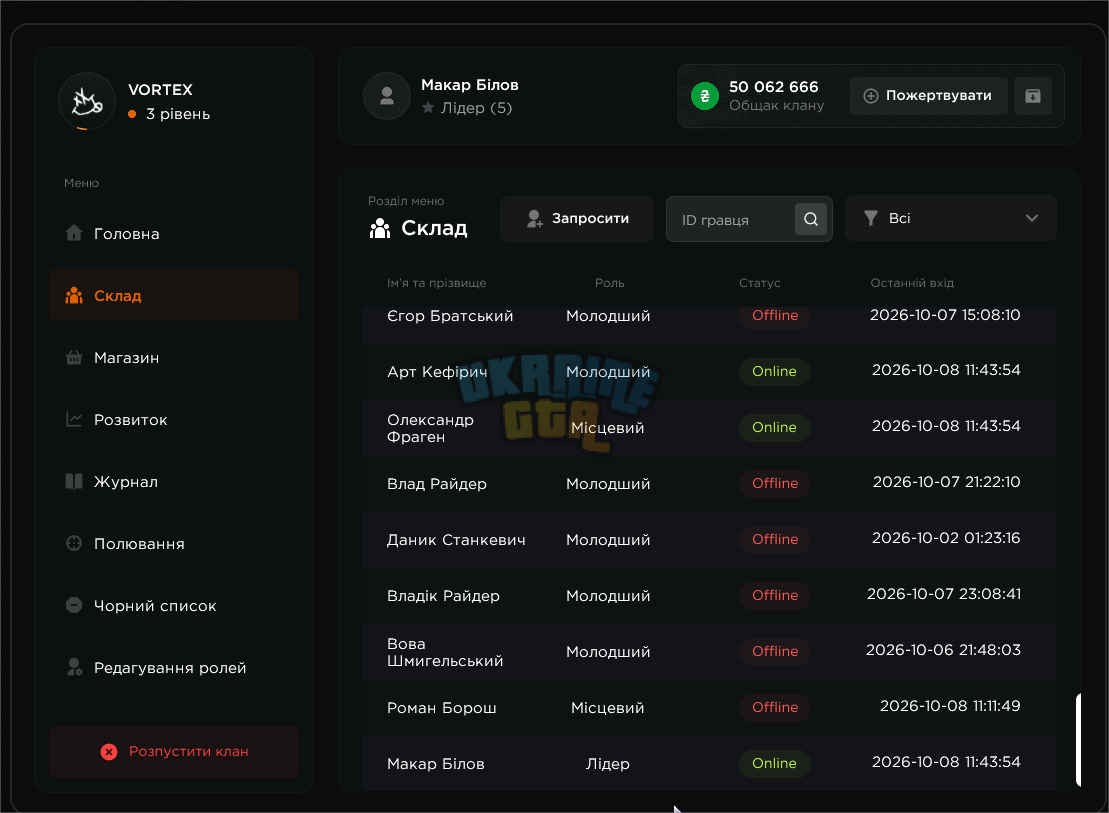
Task: Select Склад in the sidebar menu
Action: pos(174,295)
